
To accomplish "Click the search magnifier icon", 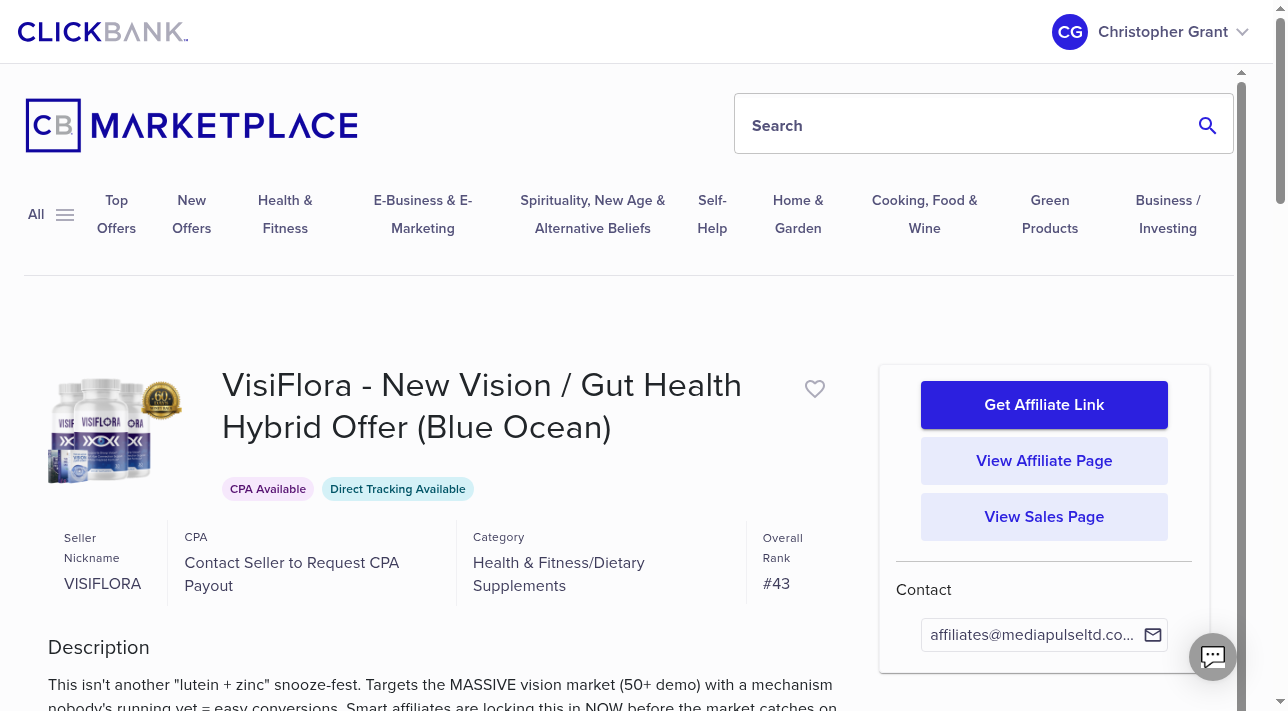I will 1207,125.
